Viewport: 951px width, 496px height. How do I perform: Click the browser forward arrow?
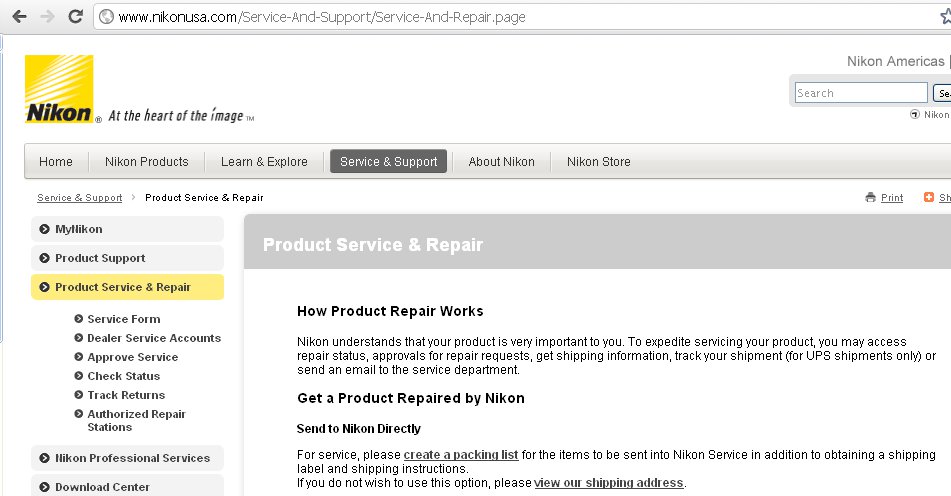pyautogui.click(x=47, y=16)
